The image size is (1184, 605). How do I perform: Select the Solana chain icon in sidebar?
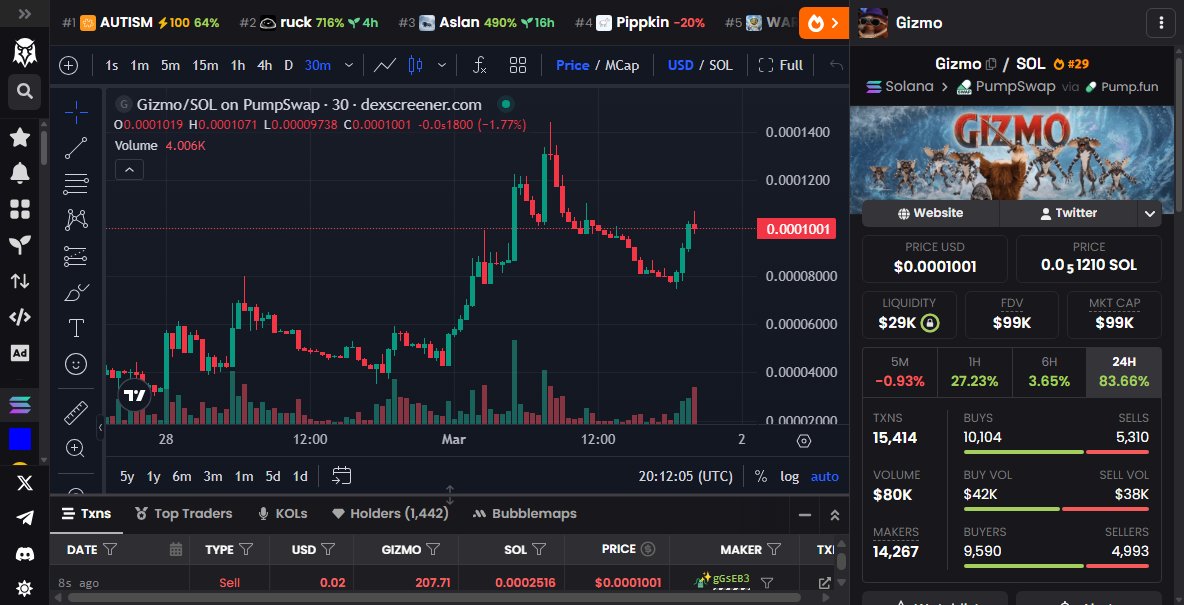pos(20,405)
